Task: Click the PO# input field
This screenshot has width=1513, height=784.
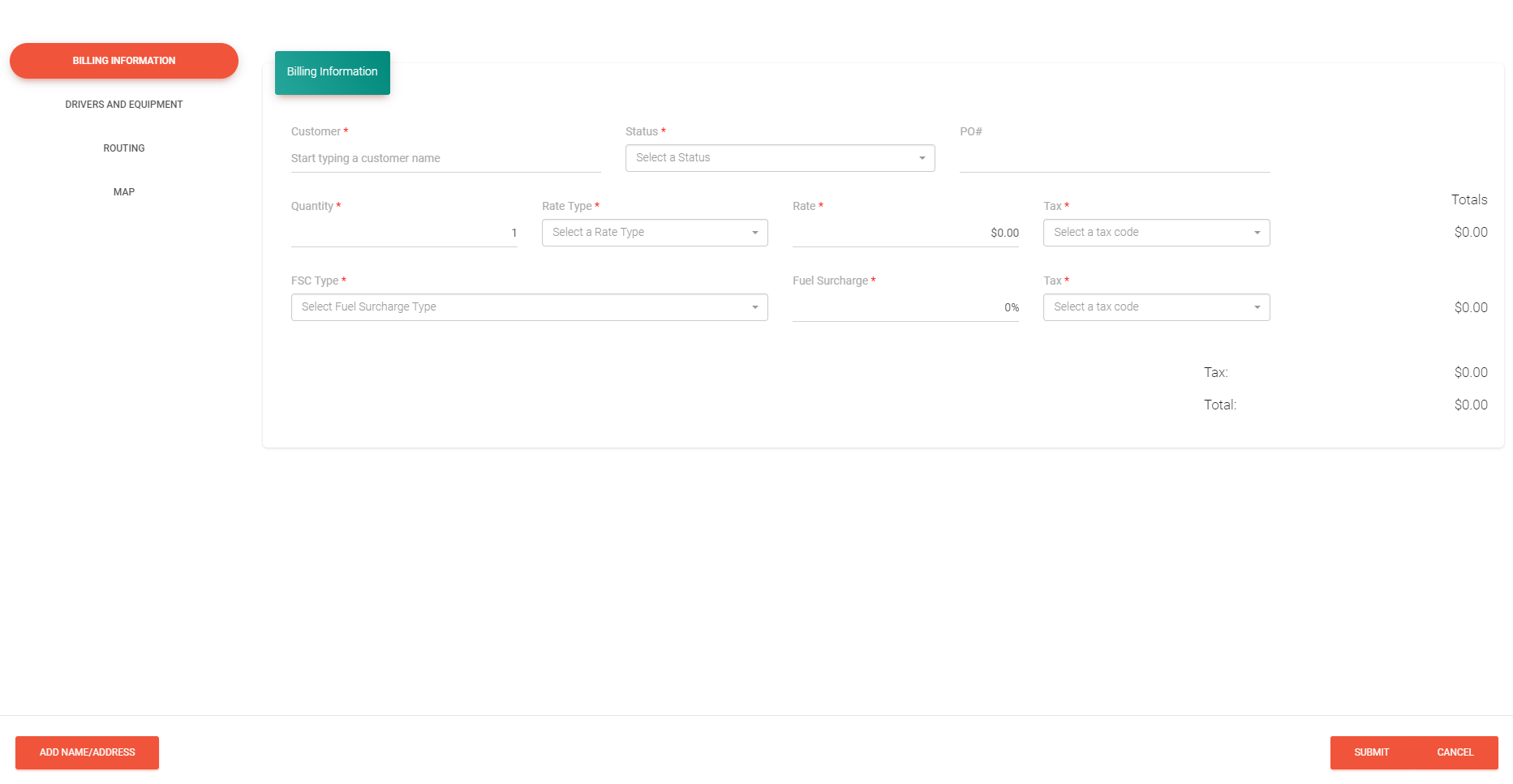Action: 1113,158
